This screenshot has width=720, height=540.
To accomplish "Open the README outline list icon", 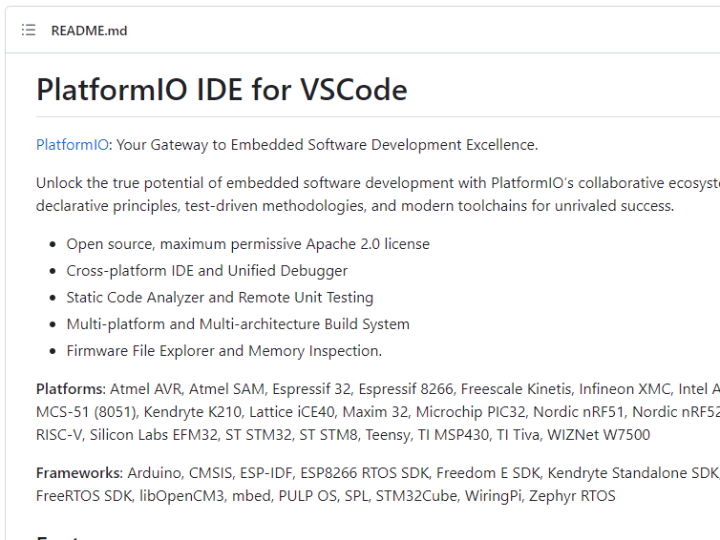I will pos(28,30).
